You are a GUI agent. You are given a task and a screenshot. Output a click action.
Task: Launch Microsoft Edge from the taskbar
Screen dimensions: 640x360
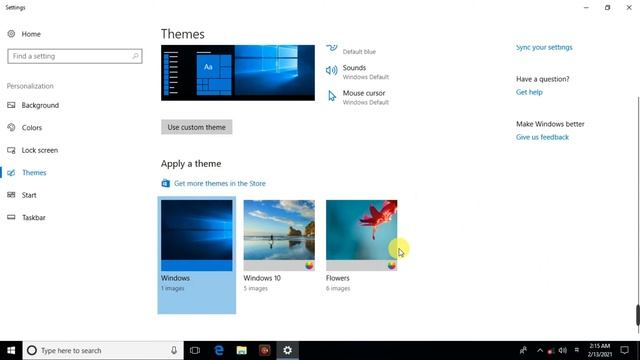click(219, 350)
